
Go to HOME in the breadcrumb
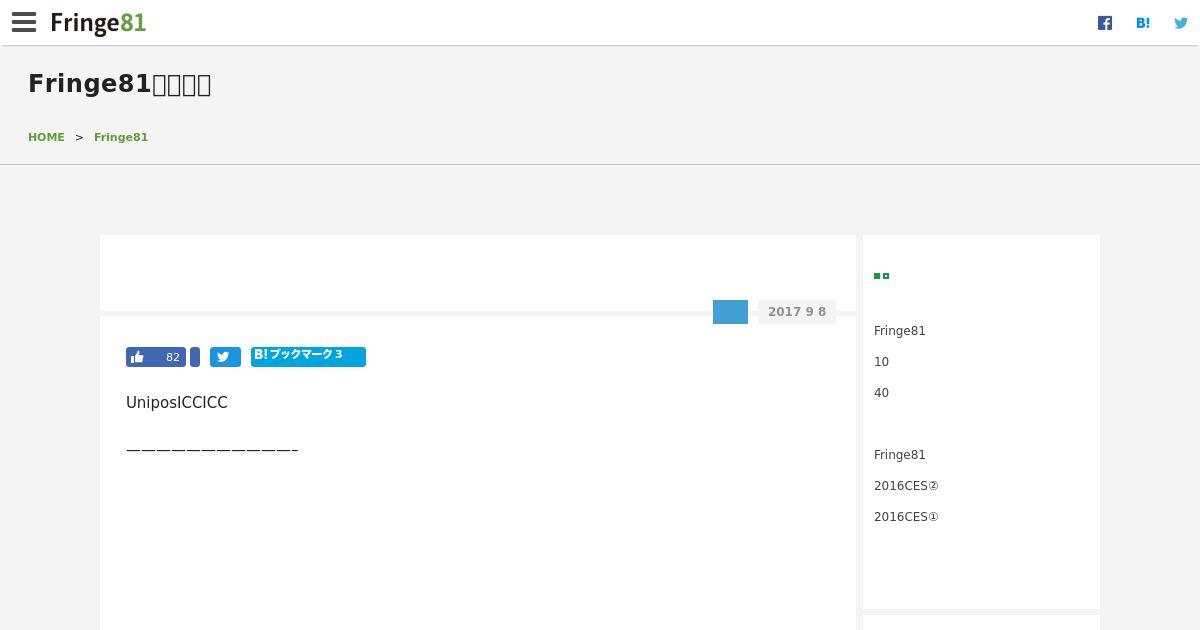[x=46, y=137]
